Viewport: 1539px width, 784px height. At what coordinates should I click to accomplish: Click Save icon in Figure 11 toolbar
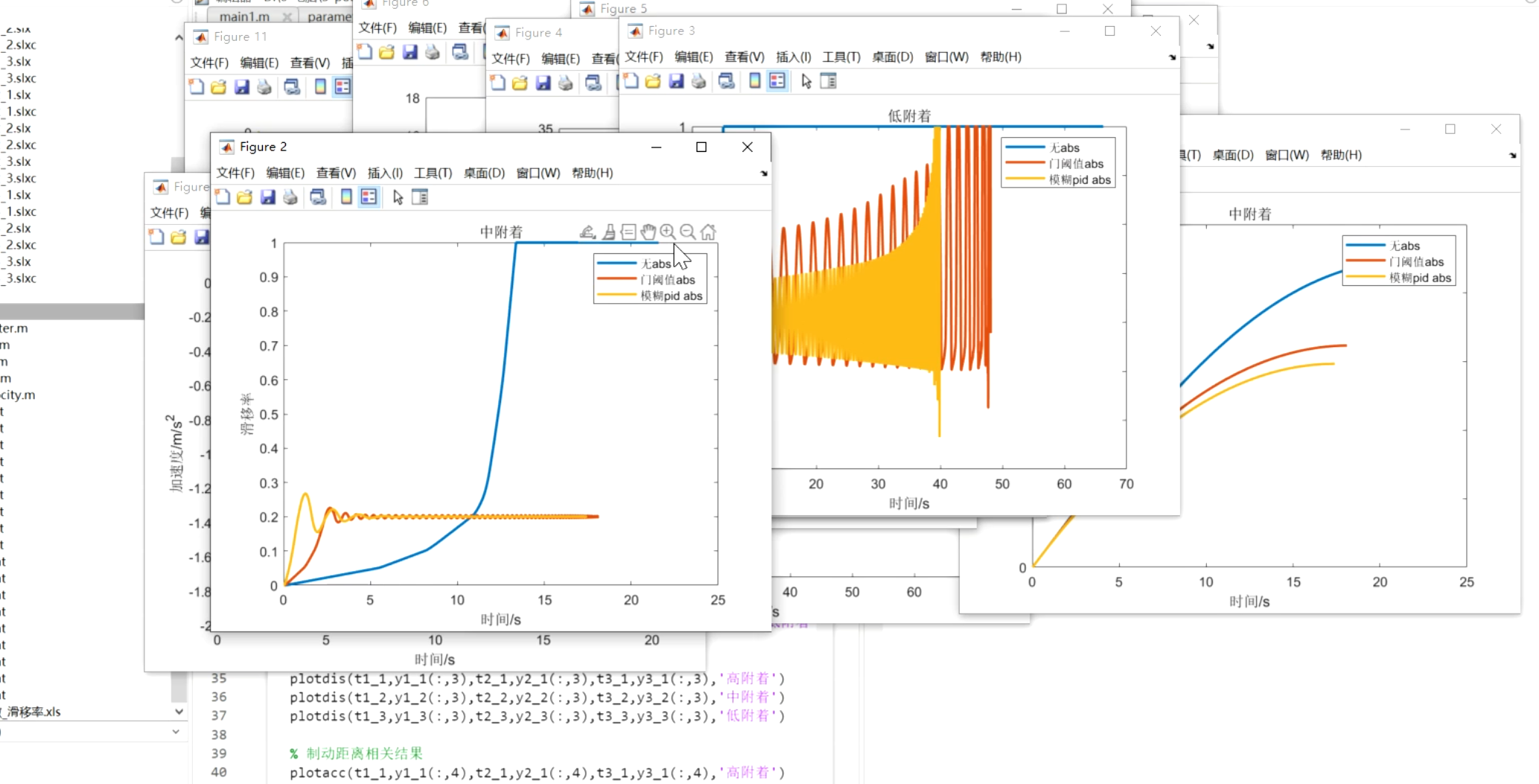tap(242, 87)
